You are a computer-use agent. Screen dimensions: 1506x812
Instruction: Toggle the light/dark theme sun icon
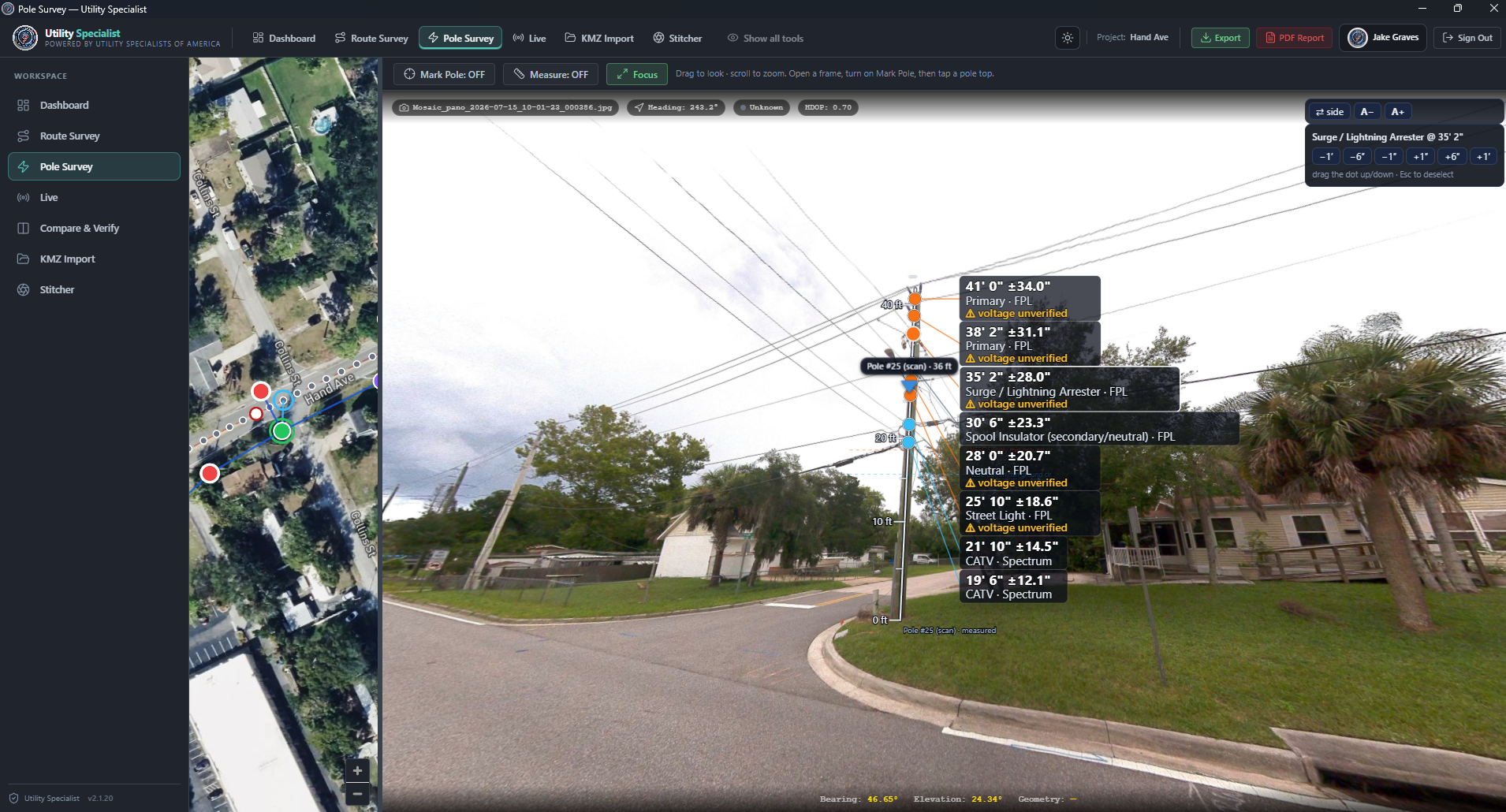tap(1068, 38)
